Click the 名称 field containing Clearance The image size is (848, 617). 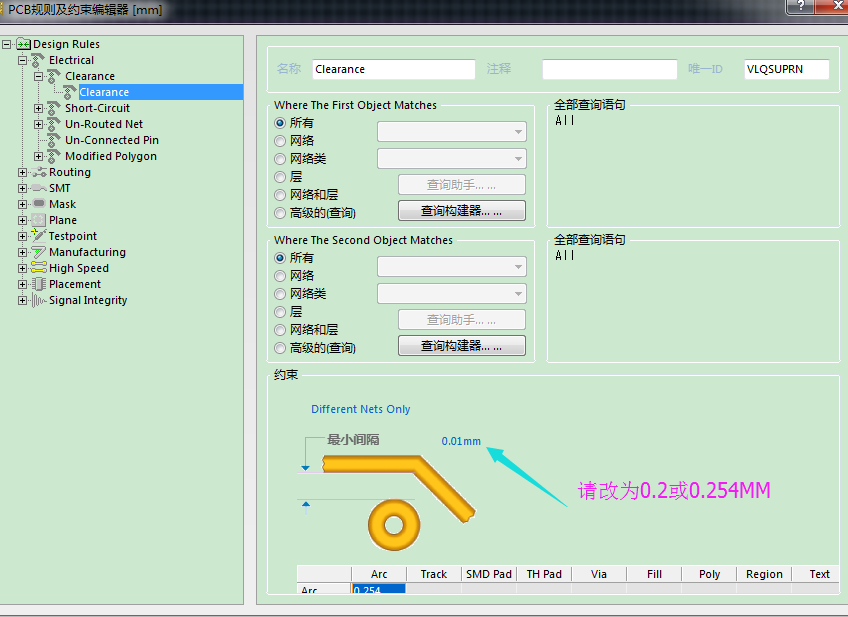pos(393,69)
